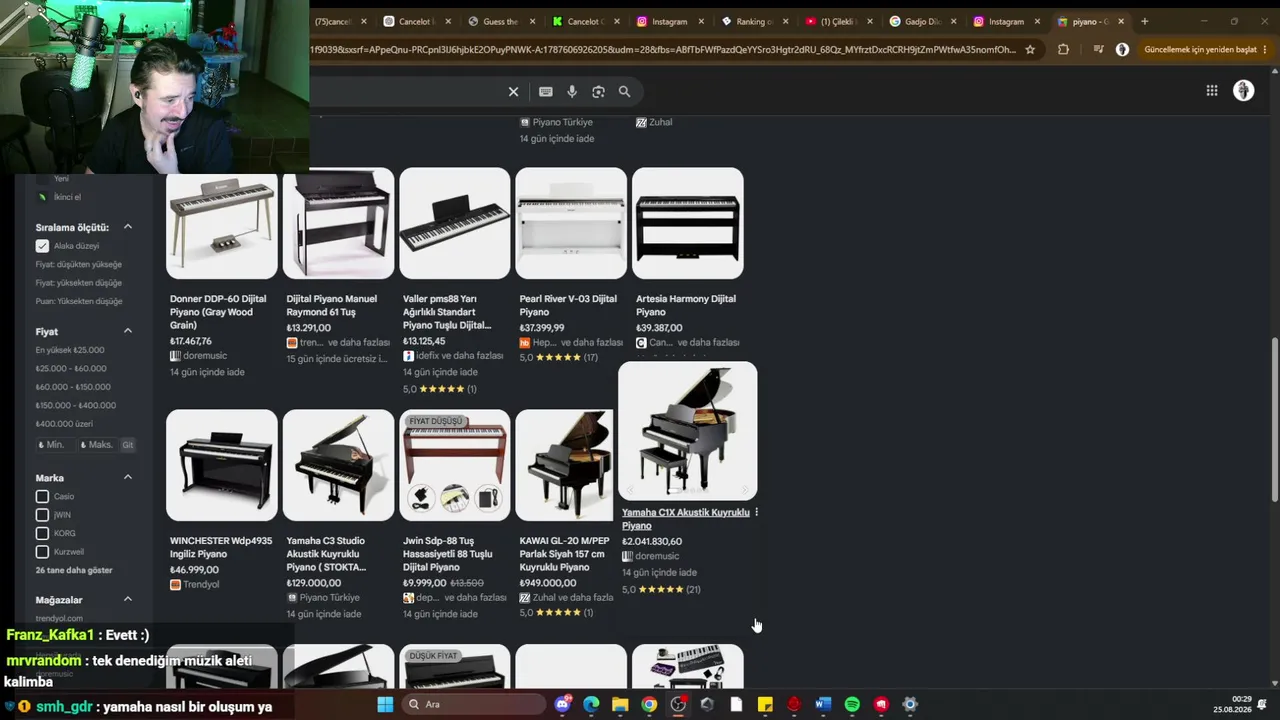Open the Chrome profile icon in toolbar
Image resolution: width=1280 pixels, height=720 pixels.
[x=1122, y=49]
